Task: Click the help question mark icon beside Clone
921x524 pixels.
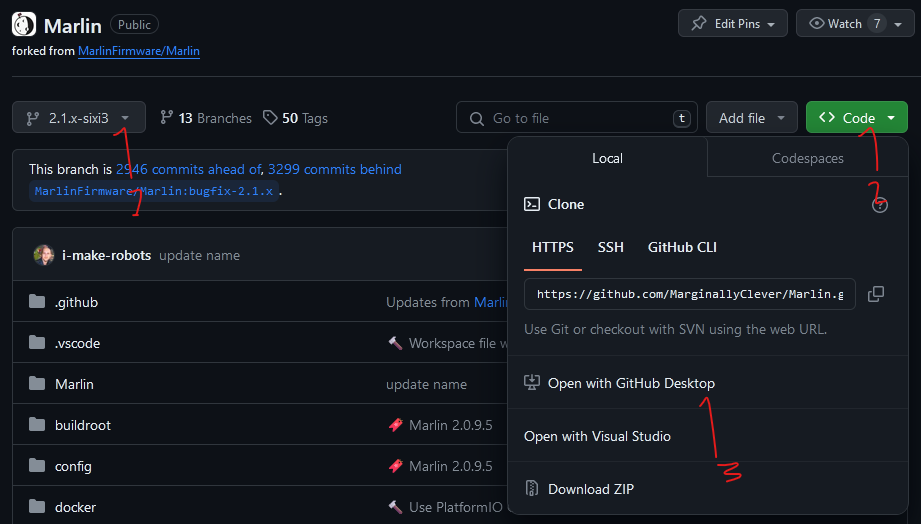Action: (880, 205)
